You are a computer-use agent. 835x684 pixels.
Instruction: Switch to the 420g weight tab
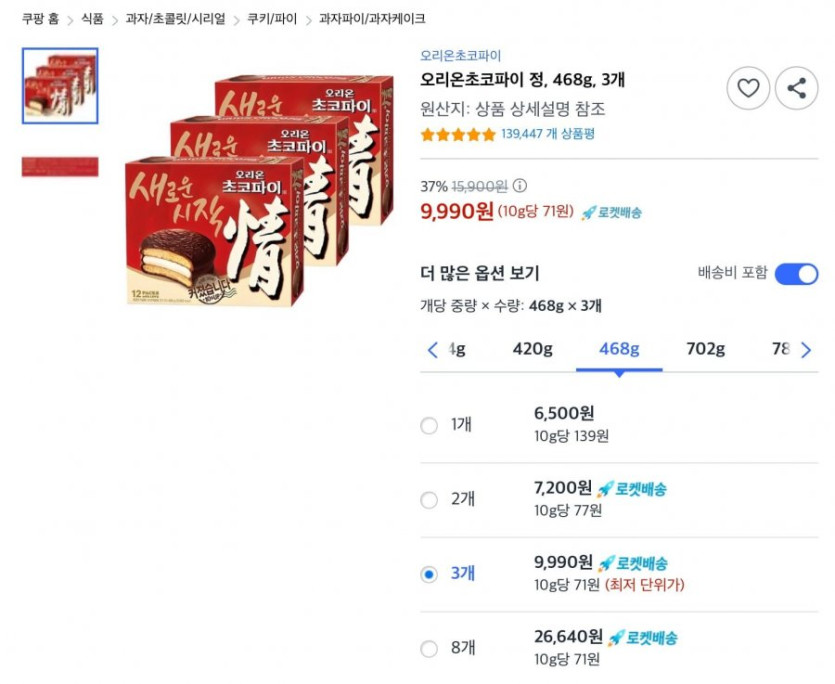point(532,349)
